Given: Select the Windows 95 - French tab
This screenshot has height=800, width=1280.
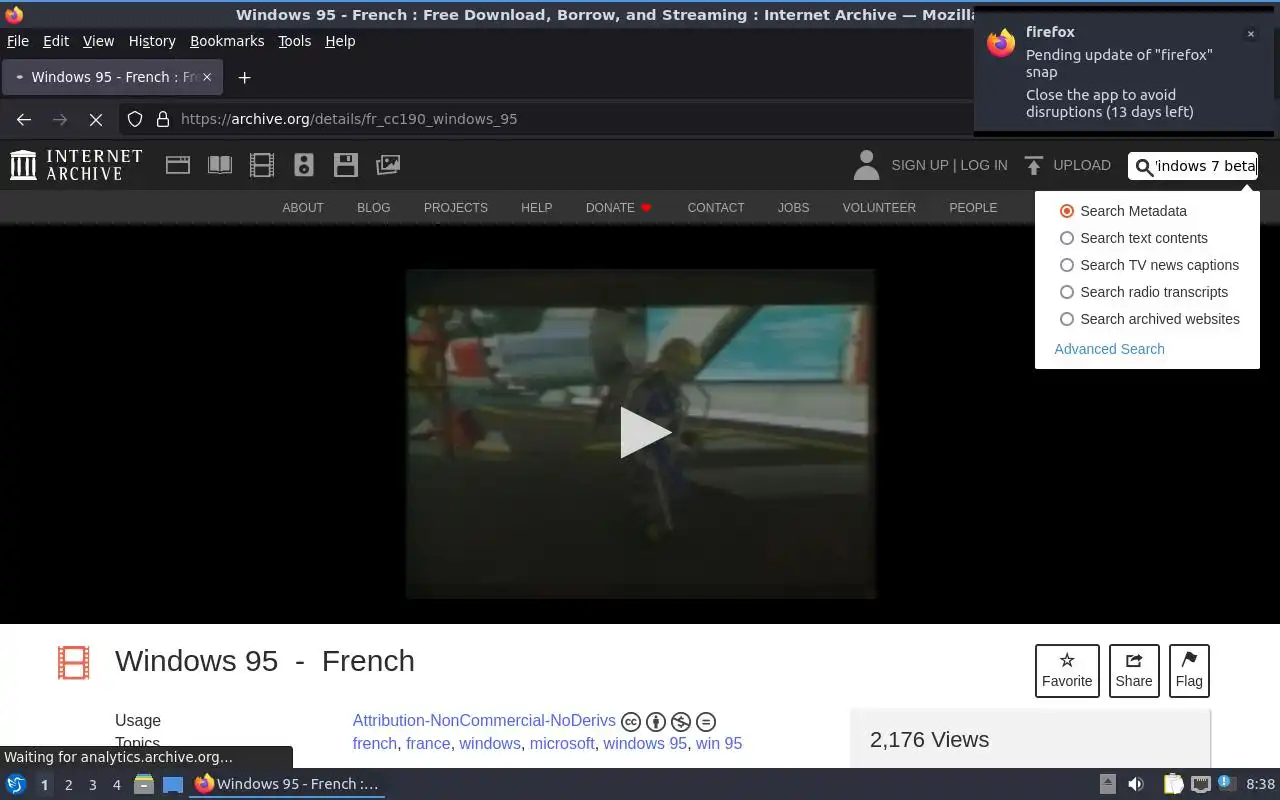Looking at the screenshot, I should (x=110, y=77).
